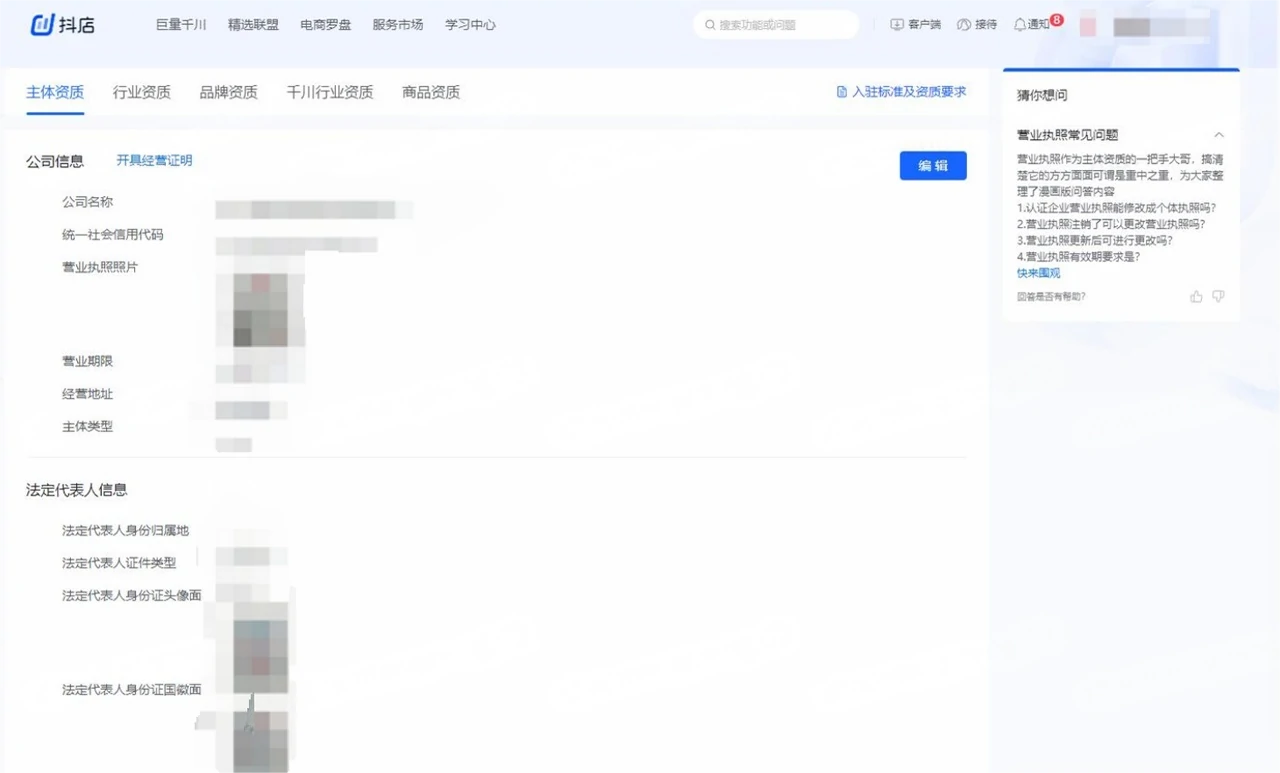Select the 商品资质 tab
The image size is (1280, 773).
click(431, 93)
